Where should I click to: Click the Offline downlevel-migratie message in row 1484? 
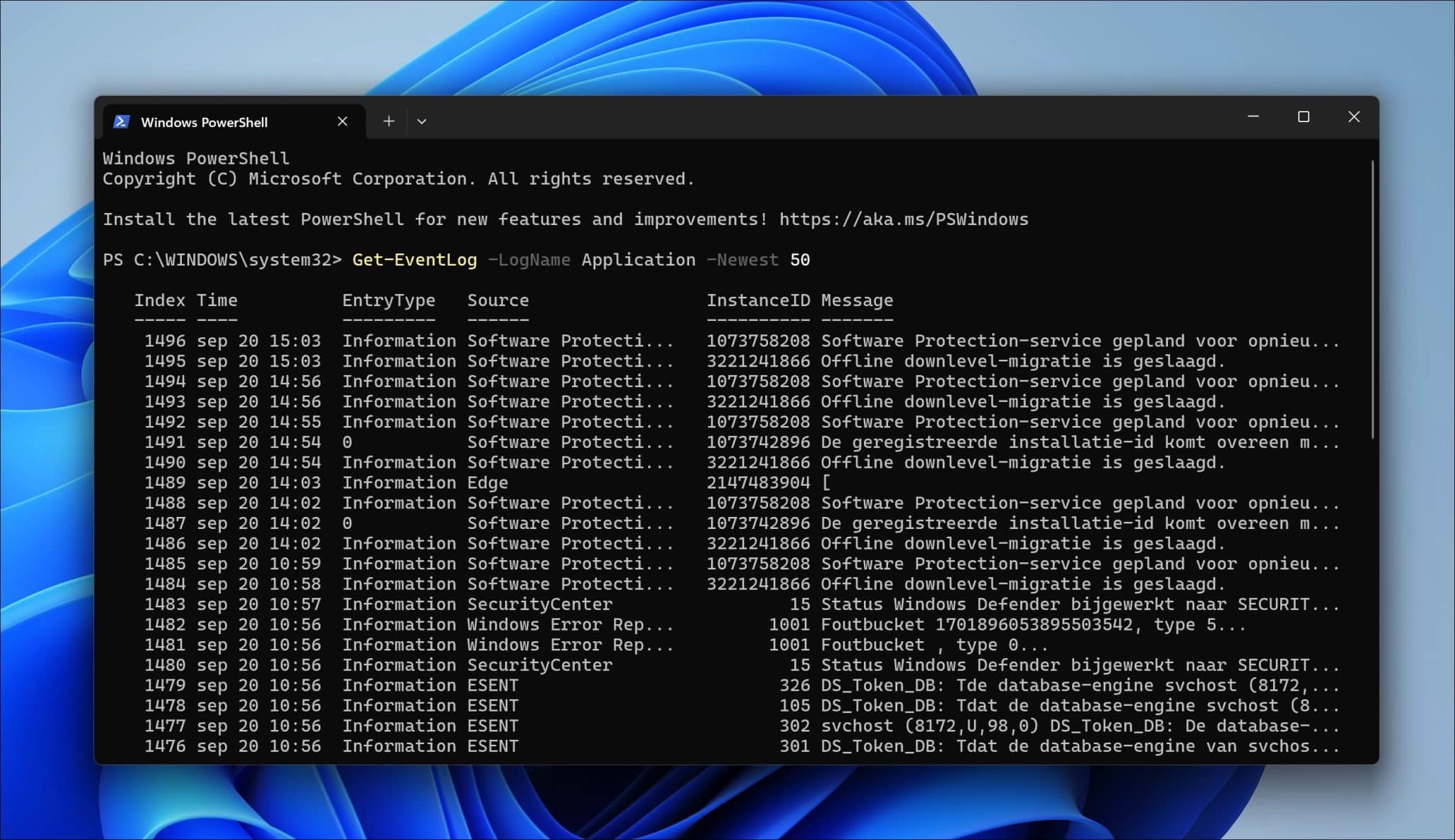coord(1023,584)
